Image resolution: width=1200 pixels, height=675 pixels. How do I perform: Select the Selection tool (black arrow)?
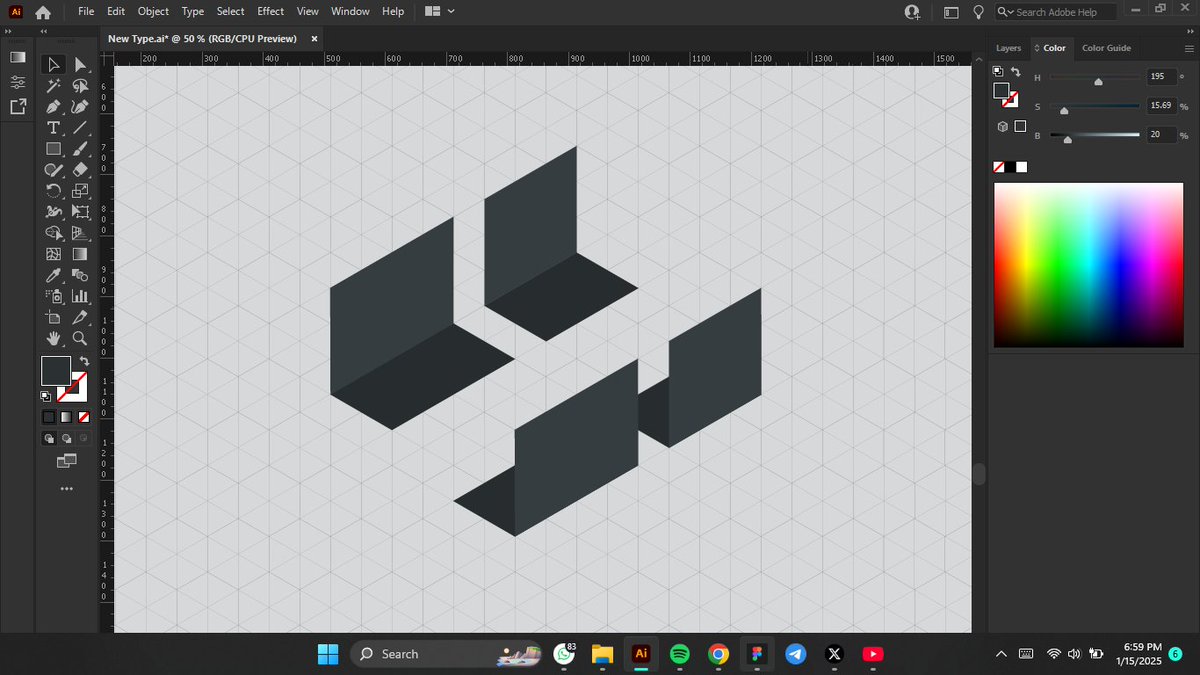(x=54, y=64)
